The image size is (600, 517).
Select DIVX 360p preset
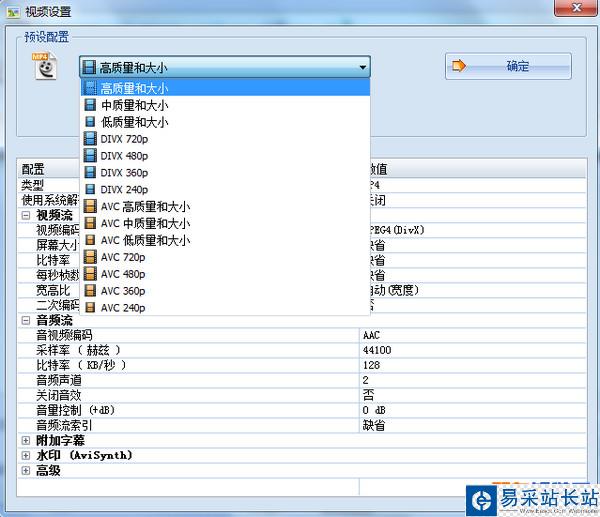click(225, 173)
